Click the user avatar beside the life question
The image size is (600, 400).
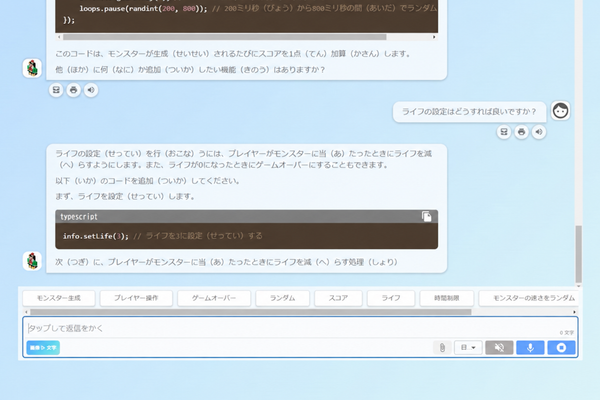(561, 111)
